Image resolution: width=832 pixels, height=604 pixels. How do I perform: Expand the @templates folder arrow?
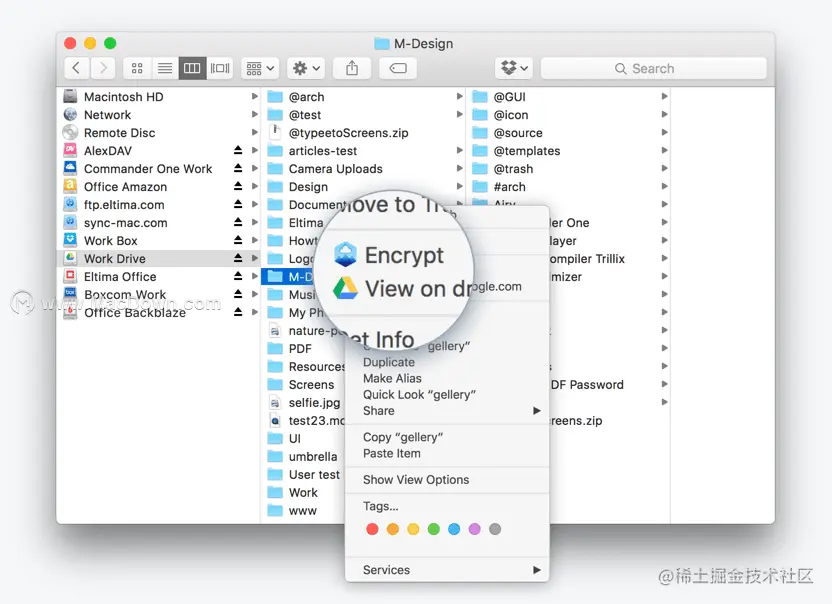click(664, 151)
